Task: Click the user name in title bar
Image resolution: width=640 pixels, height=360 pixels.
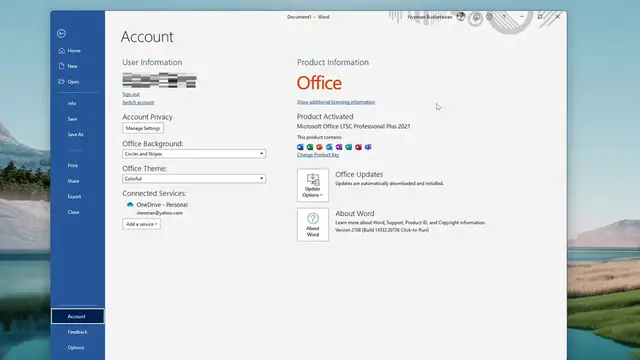Action: coord(430,17)
